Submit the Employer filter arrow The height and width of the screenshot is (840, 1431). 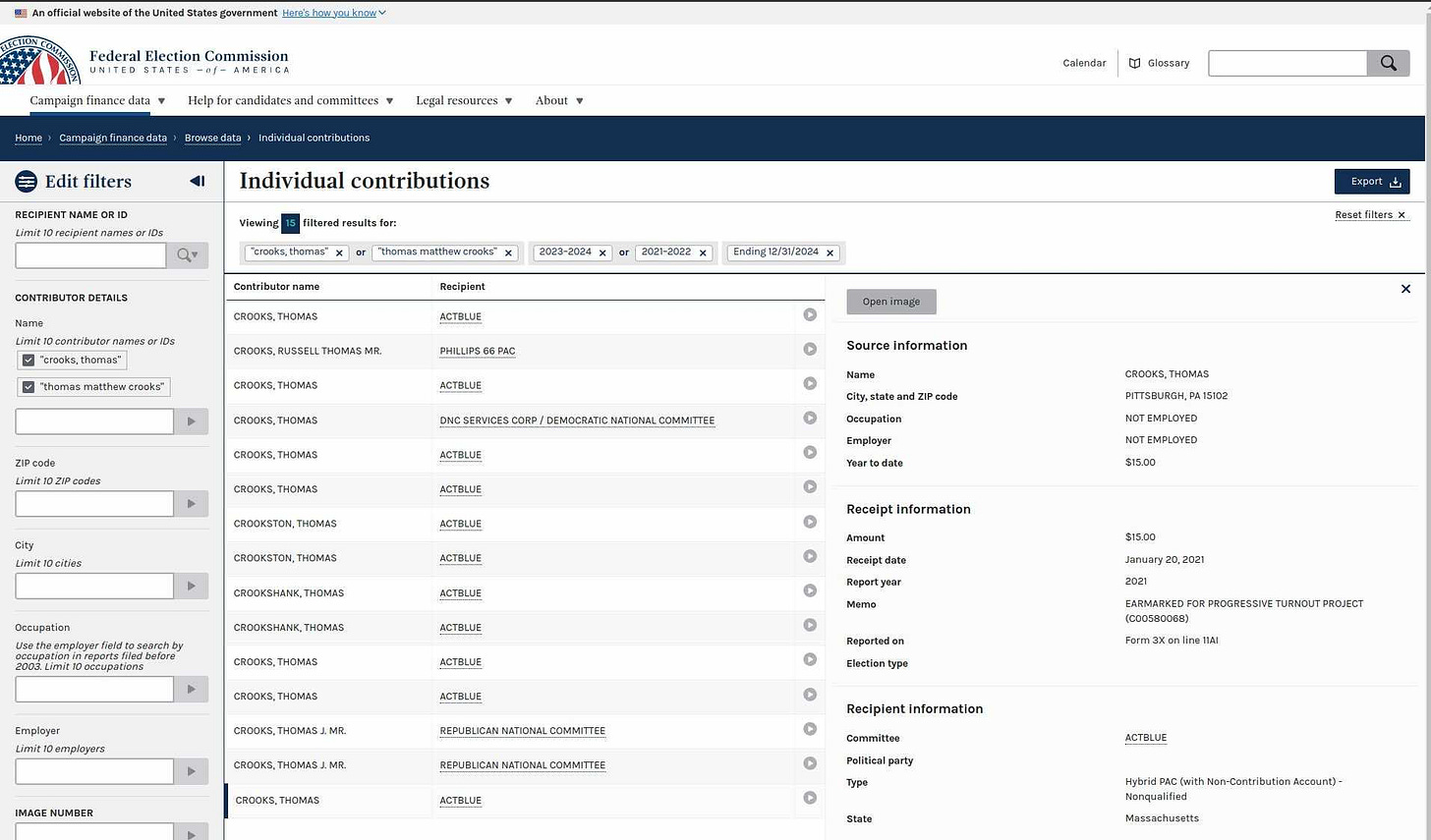(191, 771)
